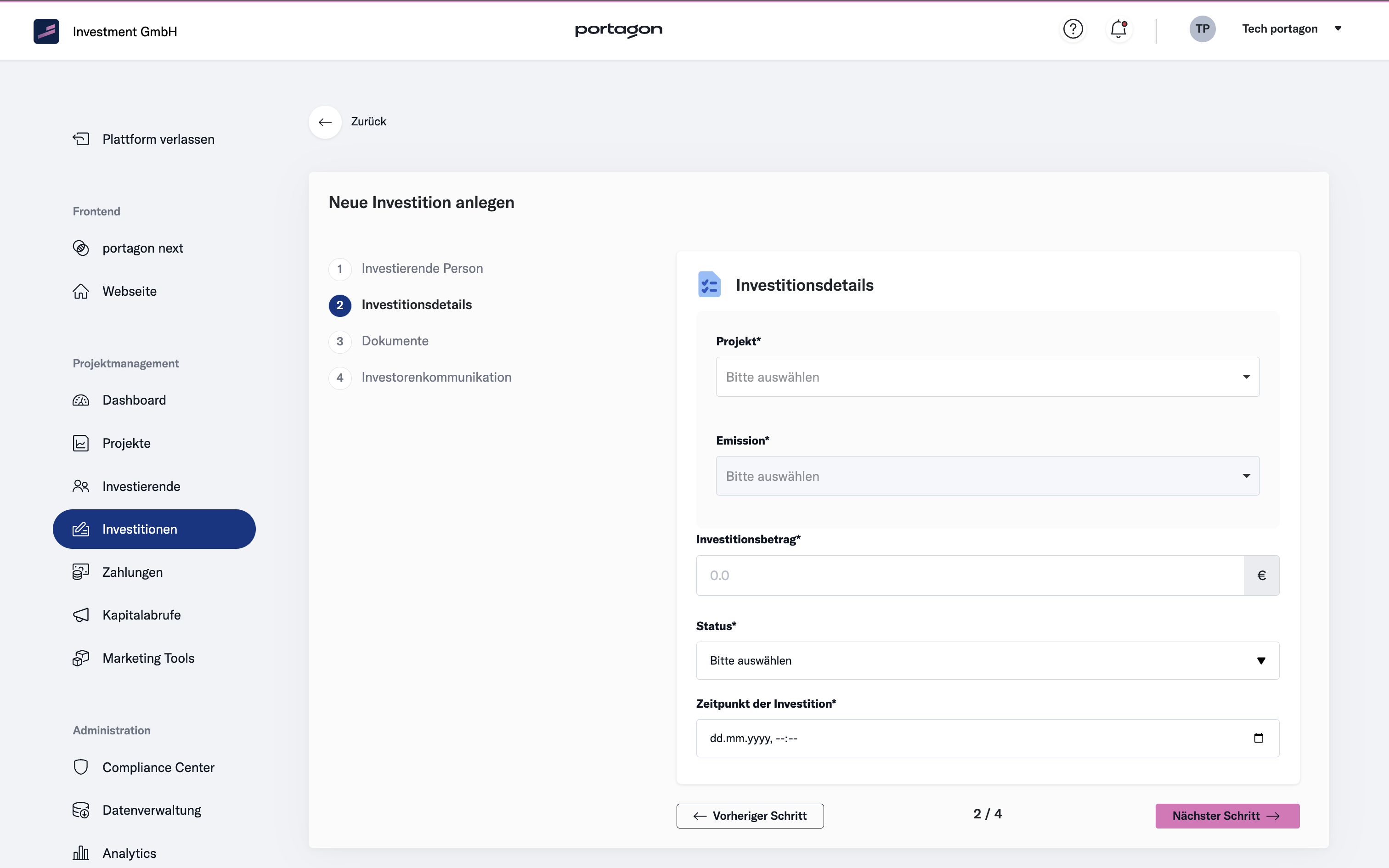1389x868 pixels.
Task: Navigate to Investierende in sidebar
Action: click(154, 486)
